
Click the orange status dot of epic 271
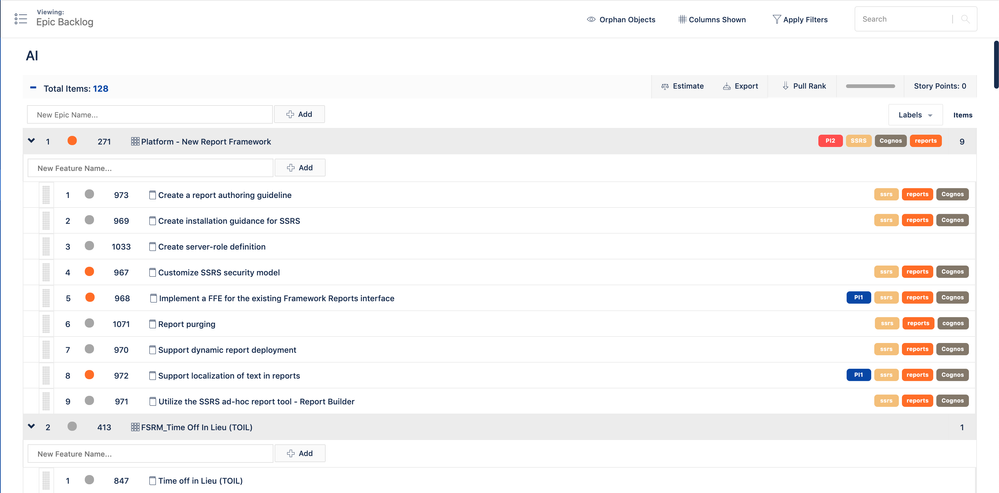[x=72, y=141]
